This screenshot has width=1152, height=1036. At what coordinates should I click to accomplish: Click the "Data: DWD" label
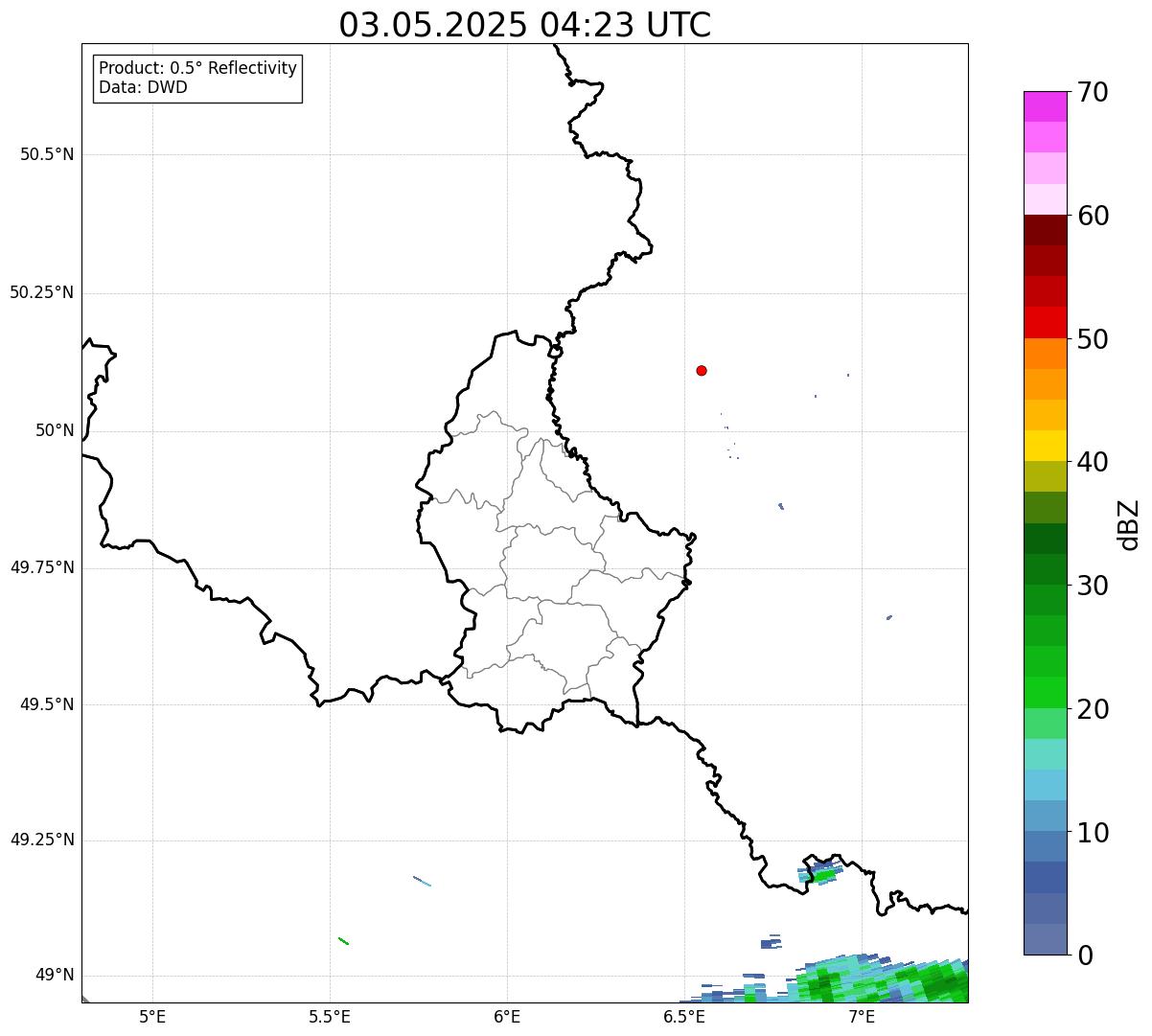[x=143, y=87]
